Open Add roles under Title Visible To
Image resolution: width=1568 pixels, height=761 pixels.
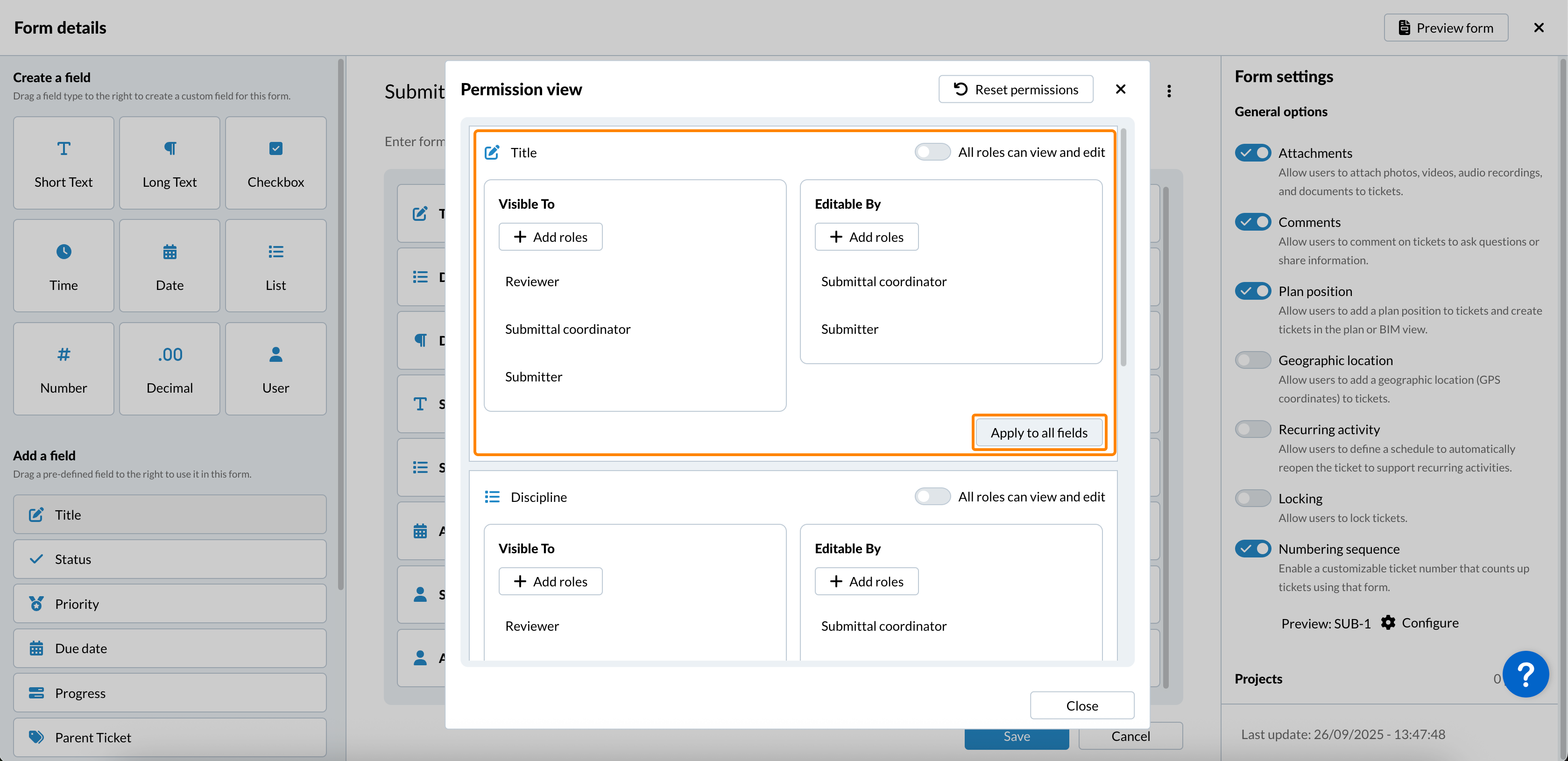(550, 237)
